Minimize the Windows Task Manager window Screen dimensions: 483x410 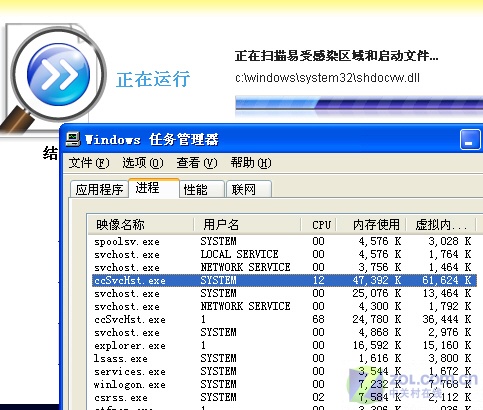click(x=470, y=140)
